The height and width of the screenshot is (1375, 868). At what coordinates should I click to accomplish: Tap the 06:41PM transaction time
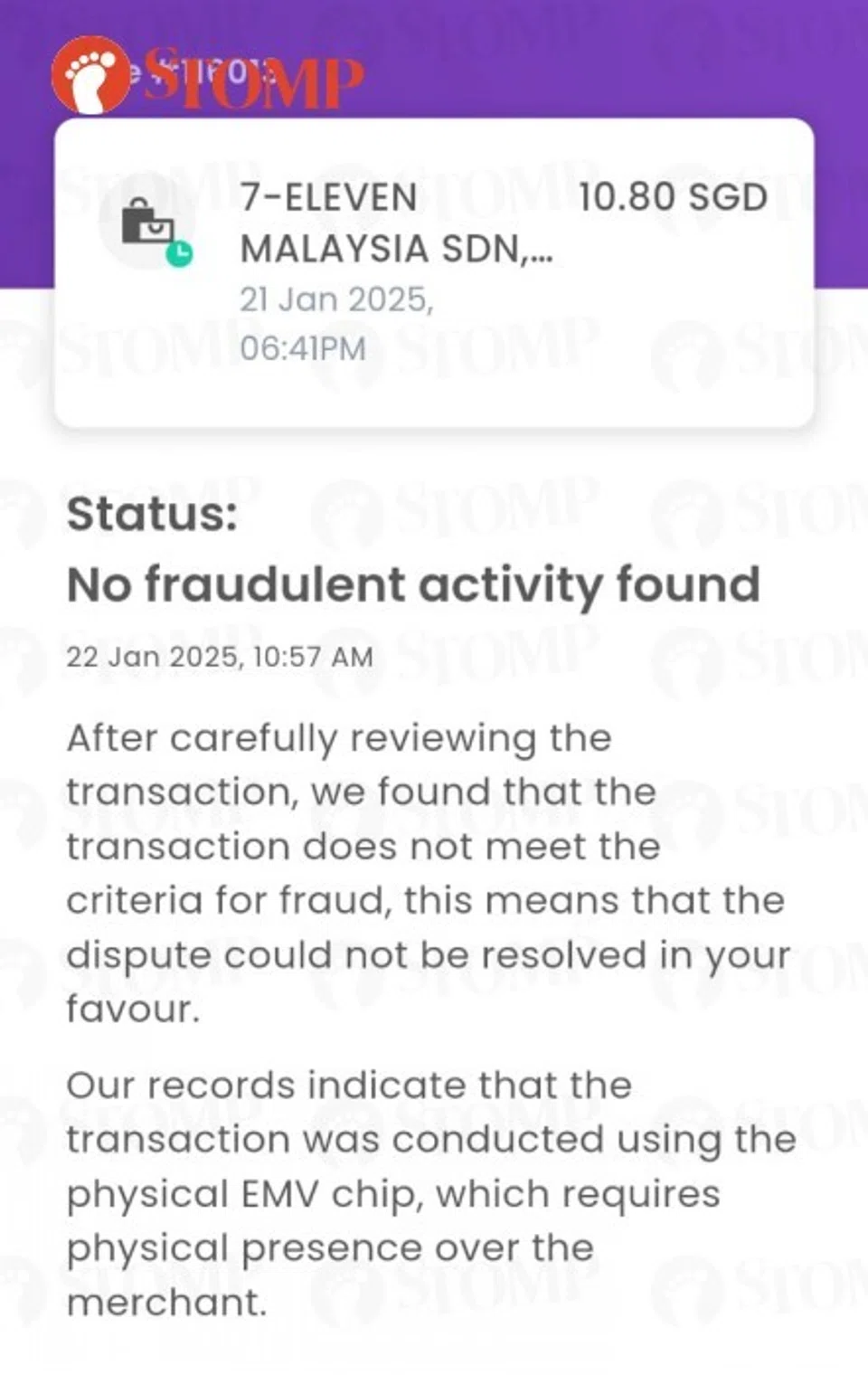tap(303, 348)
